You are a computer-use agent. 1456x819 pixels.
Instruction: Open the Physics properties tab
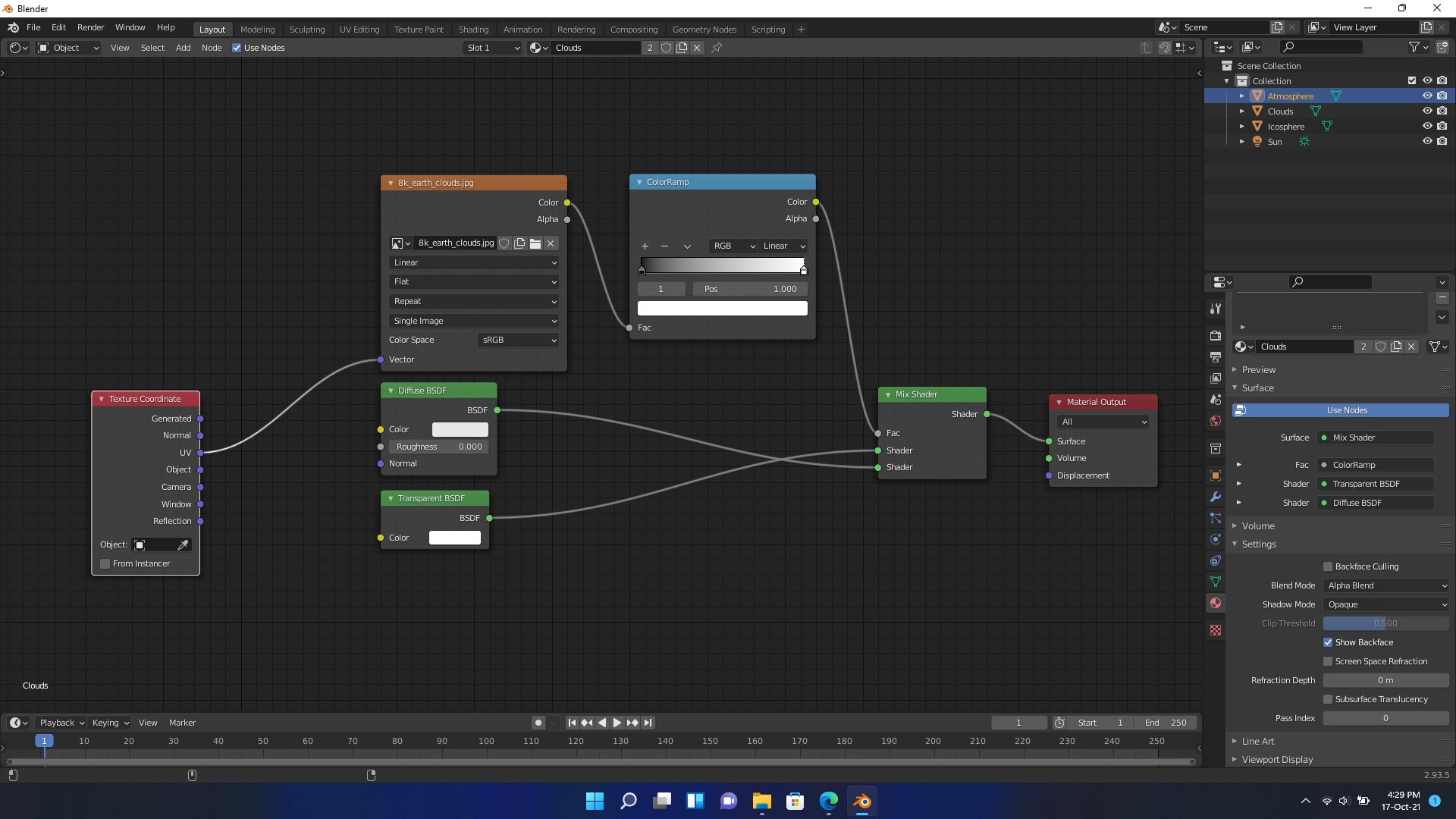[x=1216, y=539]
